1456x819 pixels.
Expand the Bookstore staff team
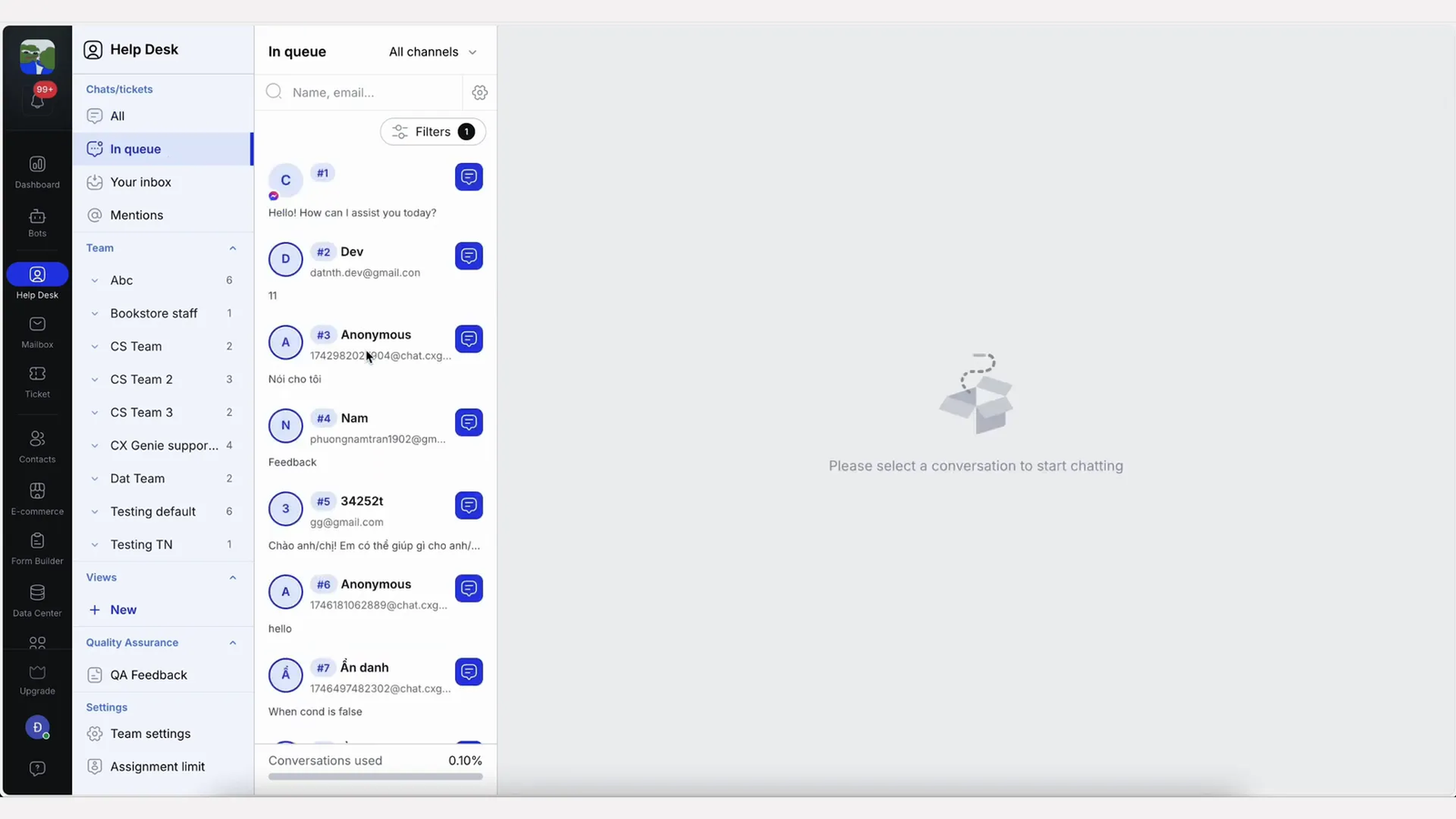95,313
